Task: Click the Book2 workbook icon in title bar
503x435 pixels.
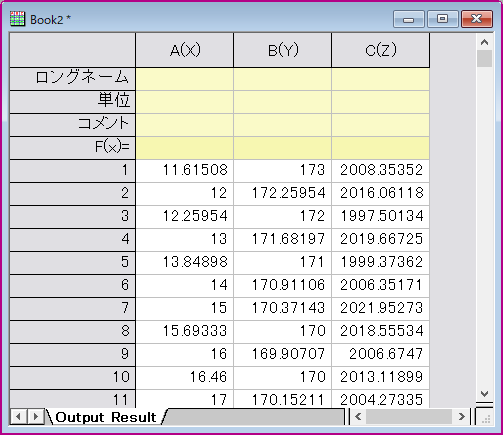Action: point(17,19)
